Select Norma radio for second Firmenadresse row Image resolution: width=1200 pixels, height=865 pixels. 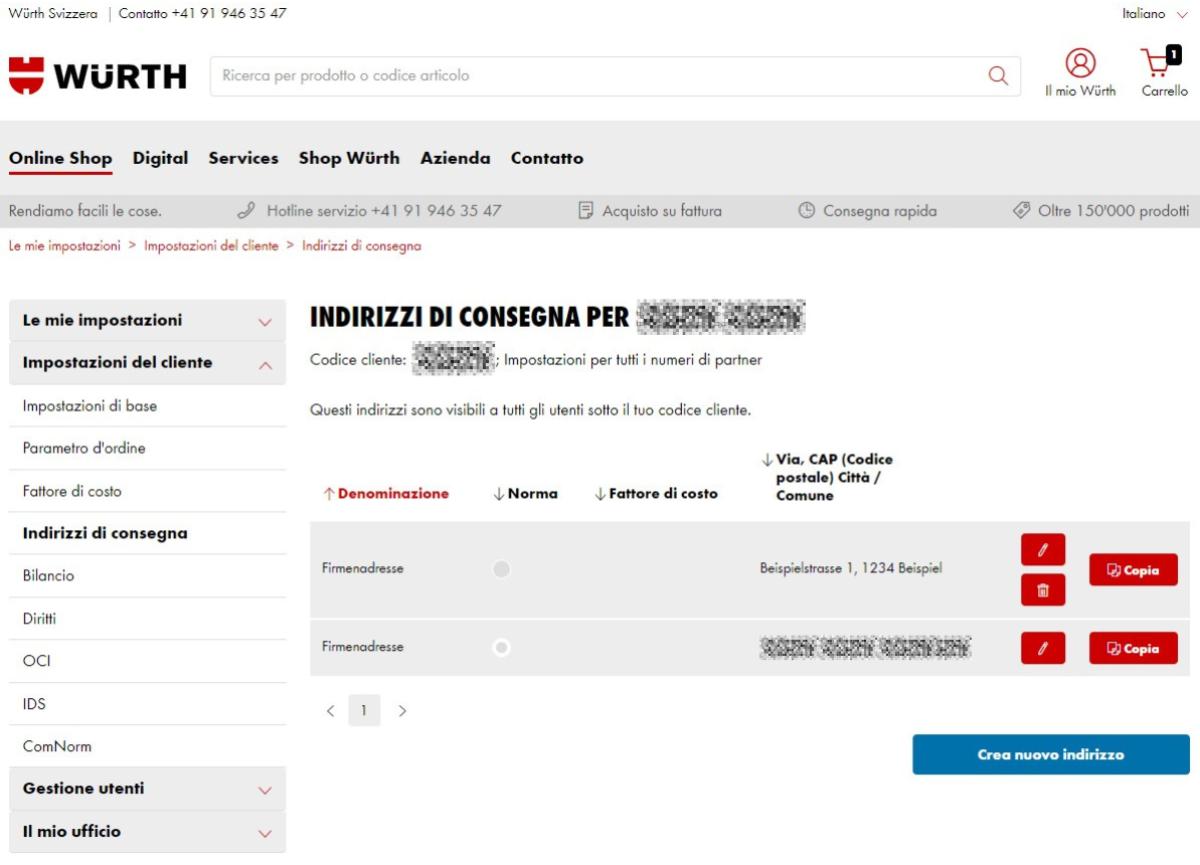click(x=502, y=648)
